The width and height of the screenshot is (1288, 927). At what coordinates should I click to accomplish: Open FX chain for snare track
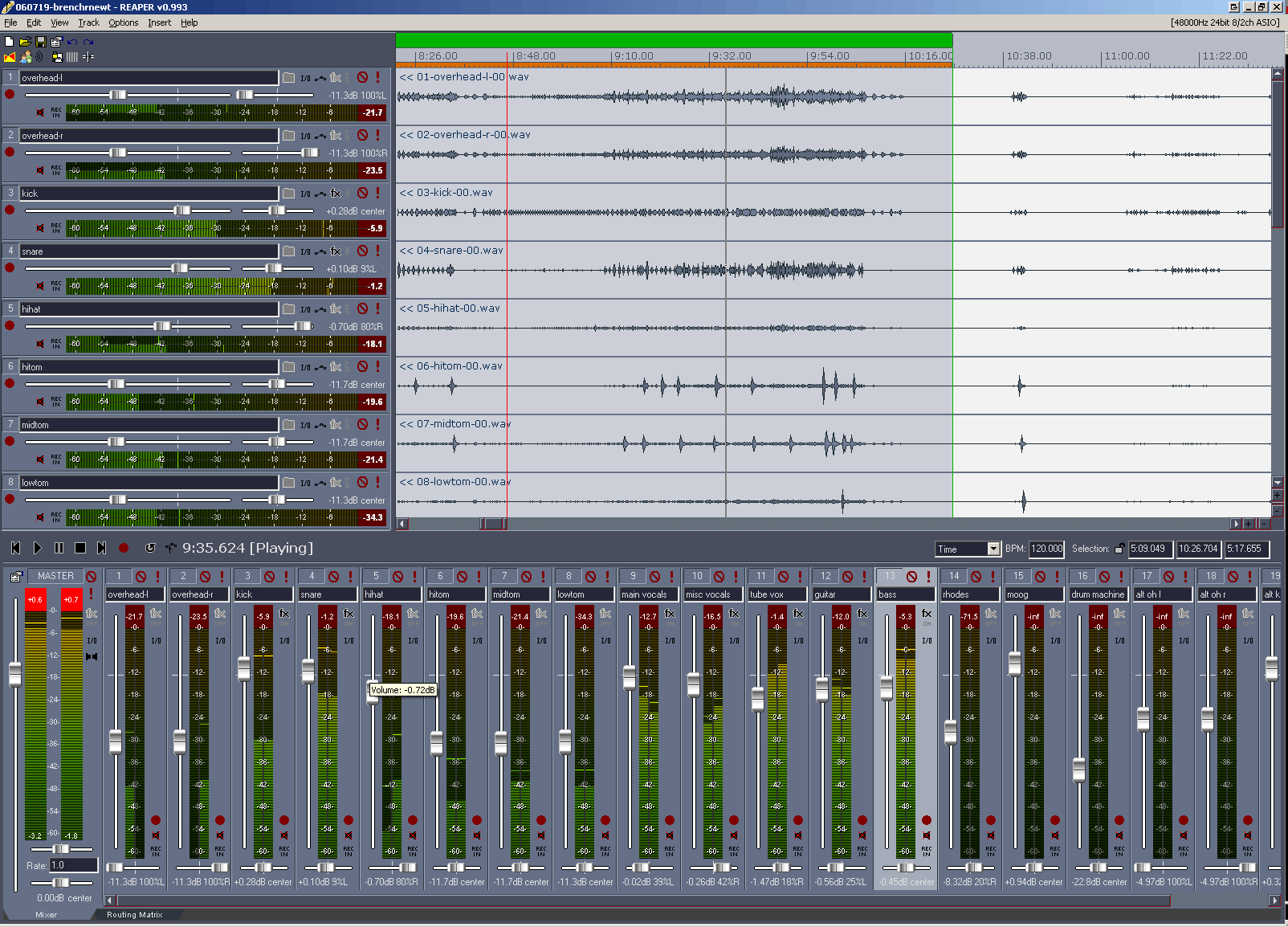[x=336, y=251]
